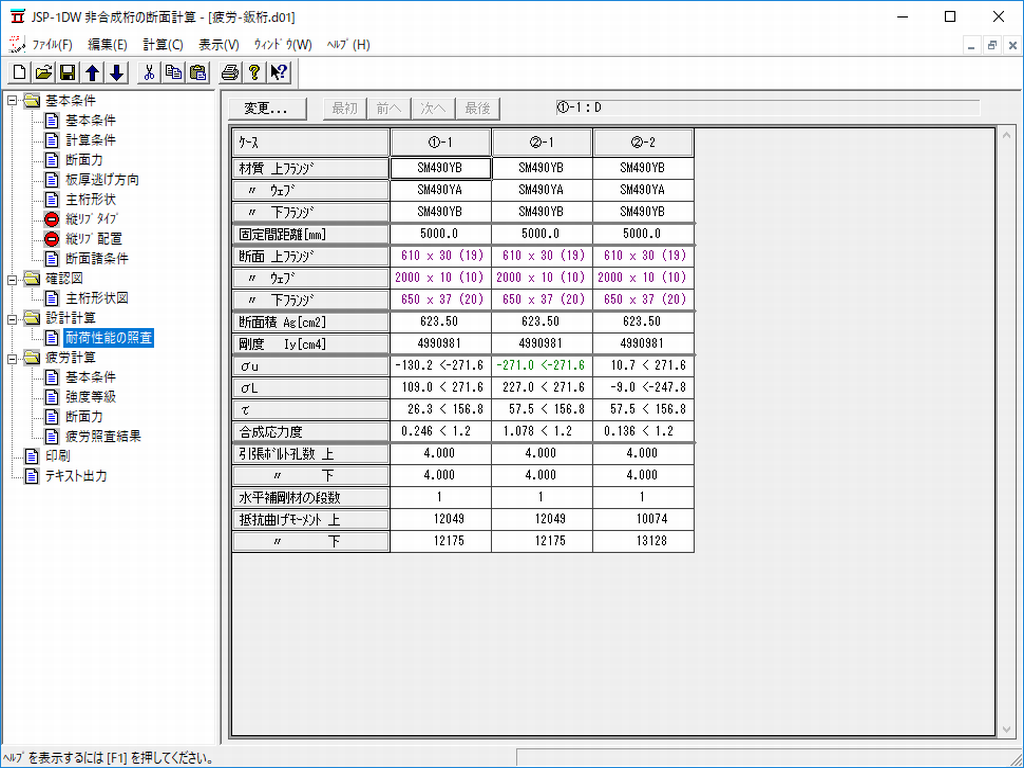Open the 計算(C) menu
1024x768 pixels.
[163, 45]
